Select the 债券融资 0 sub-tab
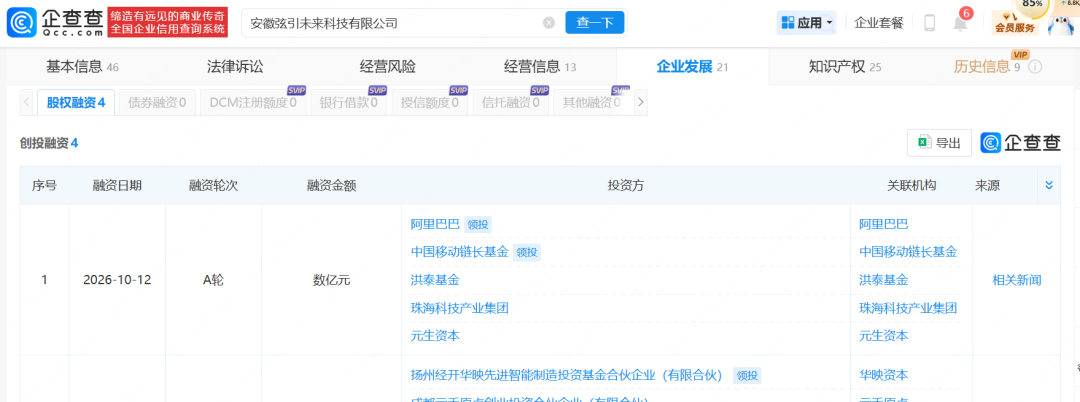 157,103
